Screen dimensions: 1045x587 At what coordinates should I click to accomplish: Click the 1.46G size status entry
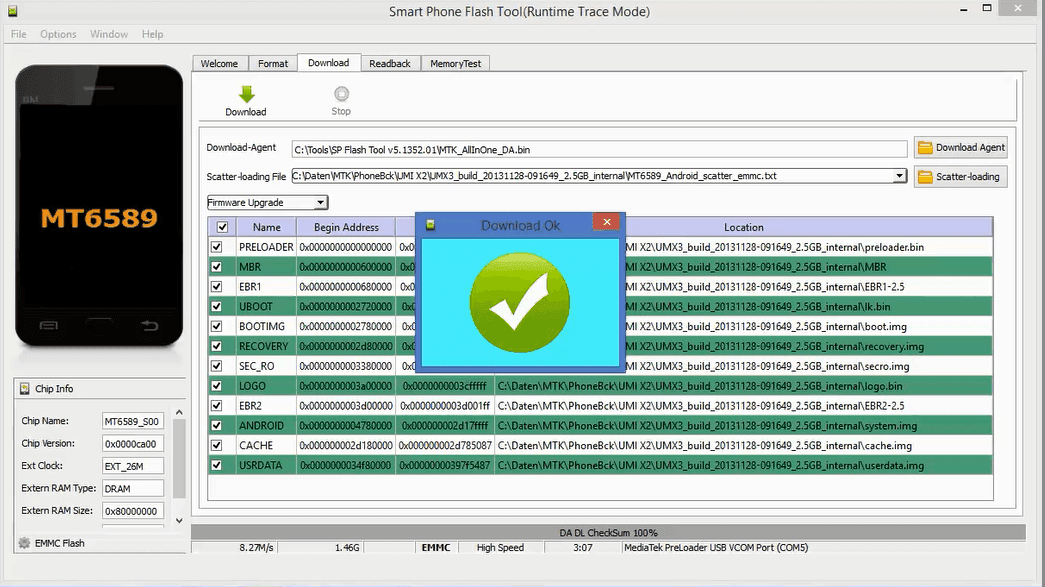347,548
